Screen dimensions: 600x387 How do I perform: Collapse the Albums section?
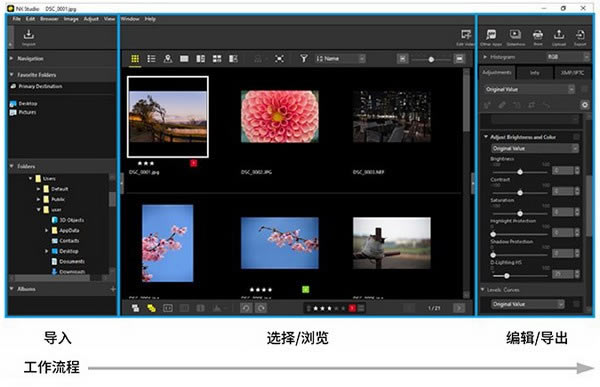11,288
